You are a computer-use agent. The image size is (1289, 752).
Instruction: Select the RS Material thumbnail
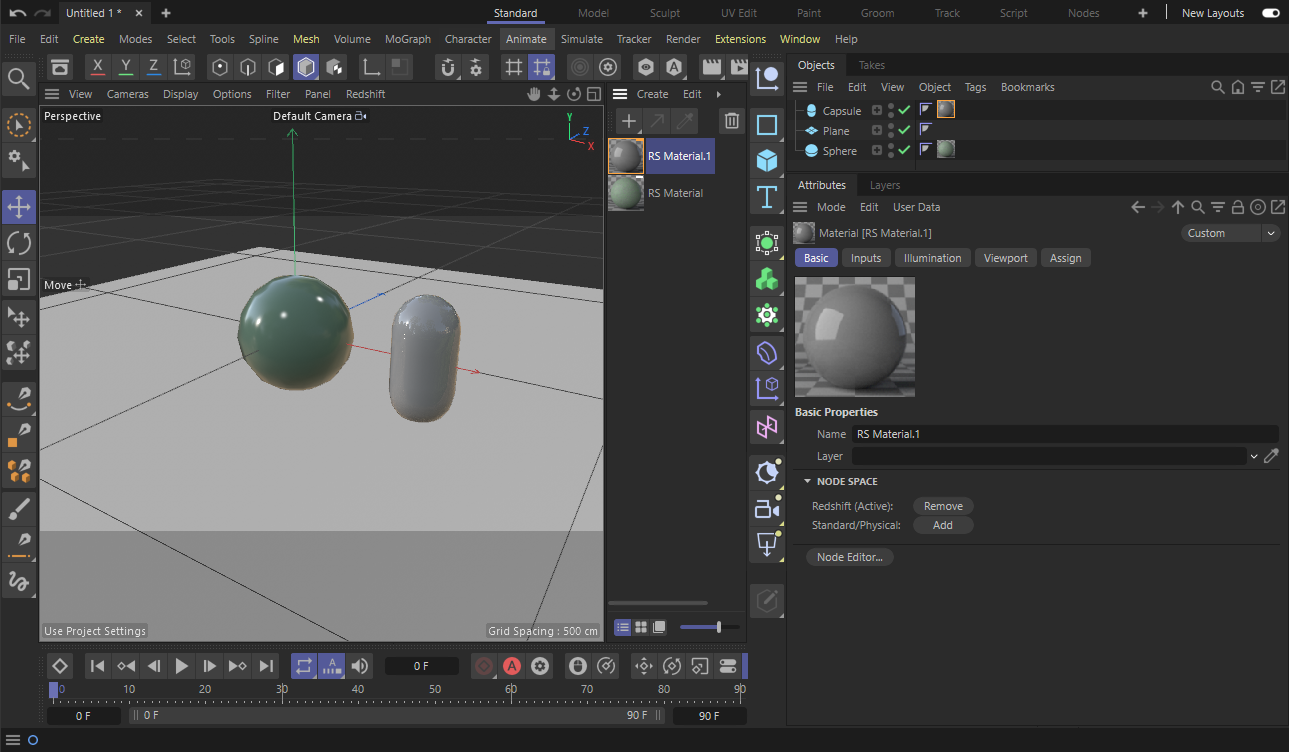pyautogui.click(x=626, y=193)
